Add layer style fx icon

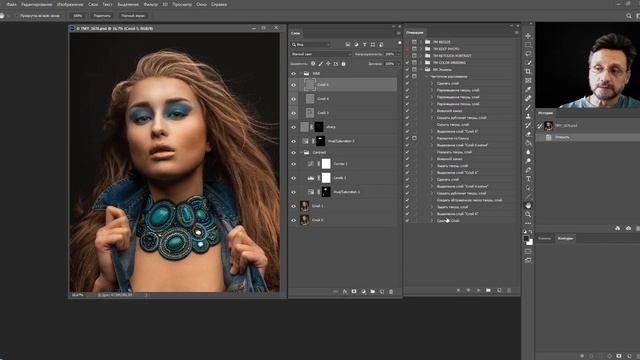tap(345, 291)
